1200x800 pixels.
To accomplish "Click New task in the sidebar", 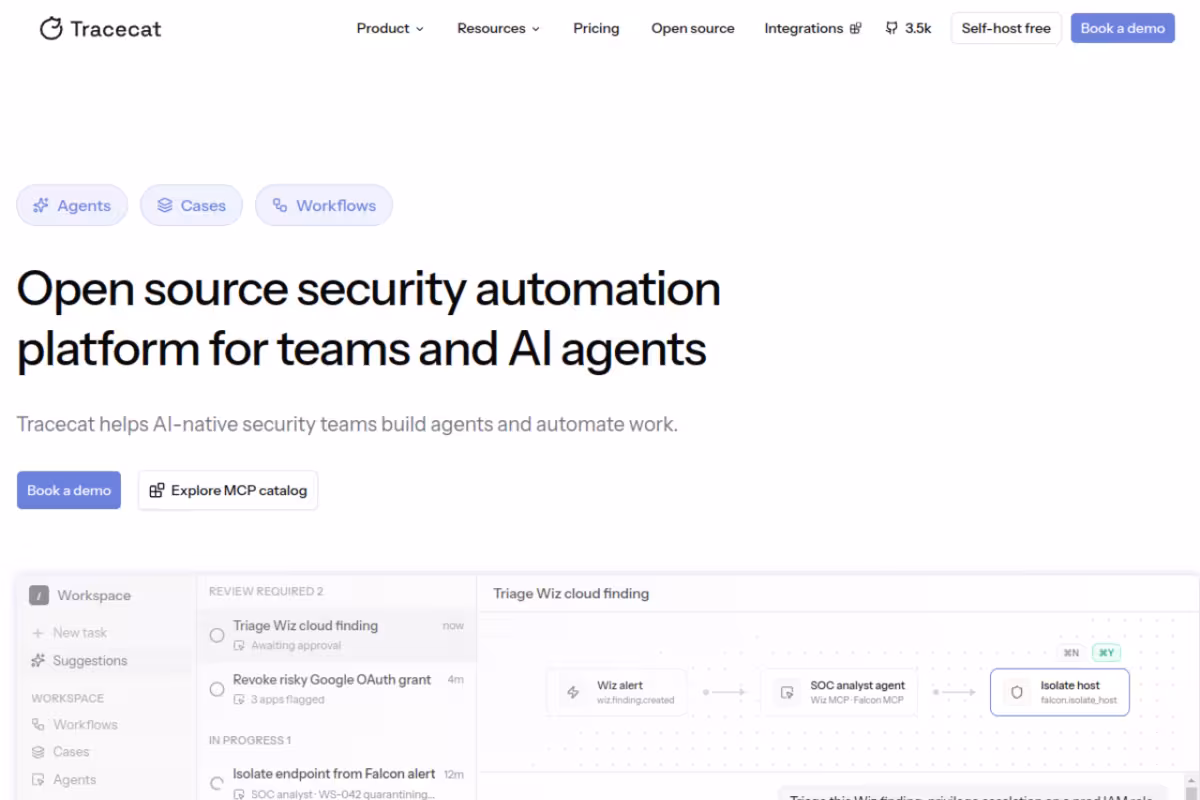I will (70, 632).
